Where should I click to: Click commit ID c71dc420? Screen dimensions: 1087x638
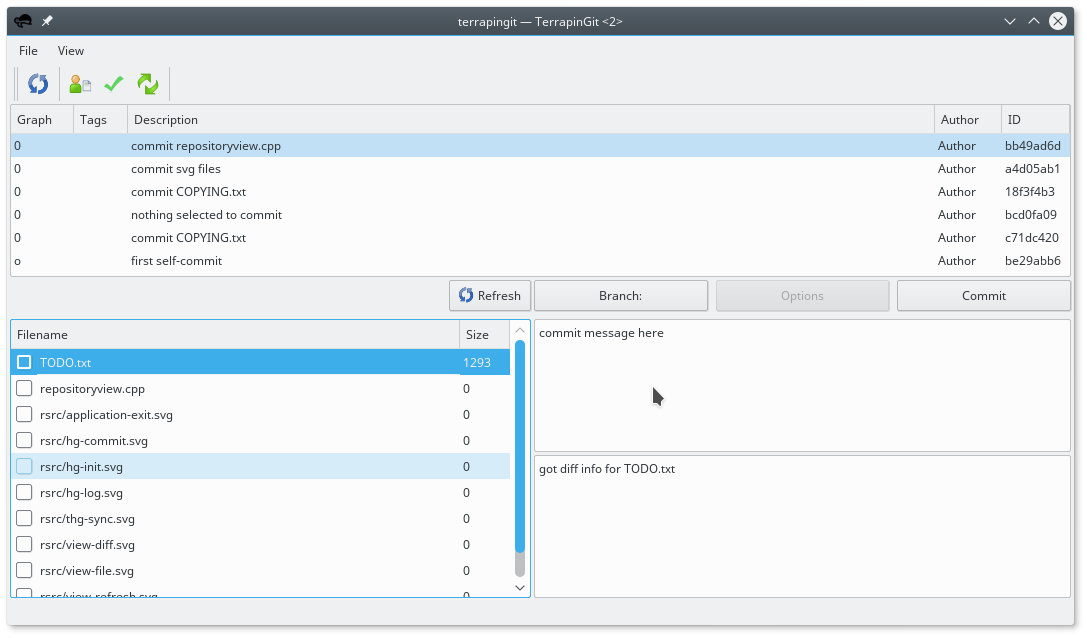1032,238
